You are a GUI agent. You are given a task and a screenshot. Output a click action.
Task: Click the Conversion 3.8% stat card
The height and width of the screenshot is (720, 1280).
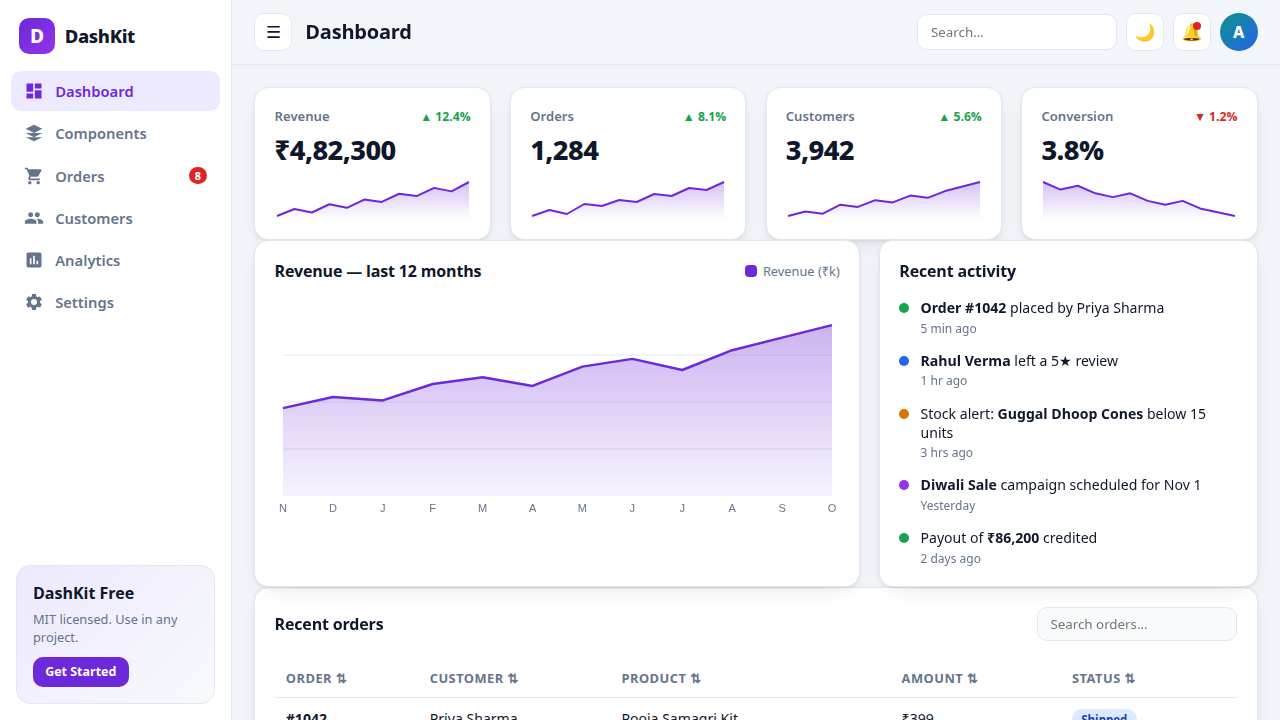click(x=1139, y=164)
